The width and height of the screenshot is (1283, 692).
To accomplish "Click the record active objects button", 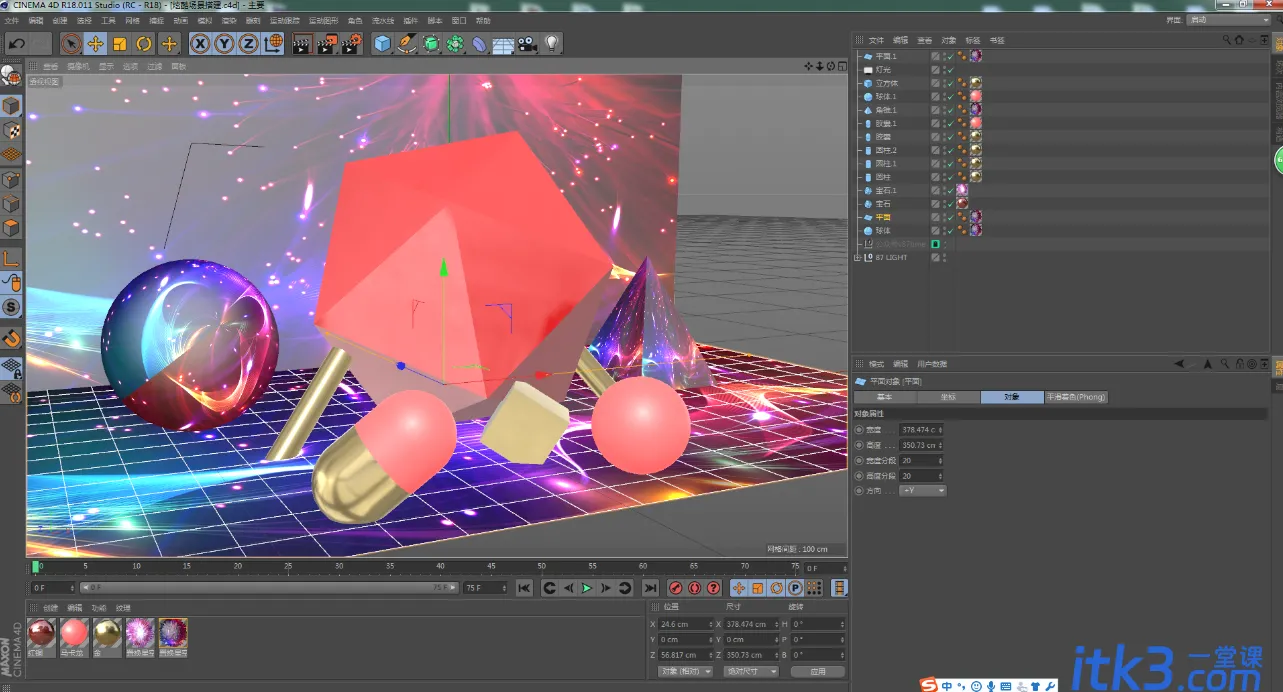I will tap(675, 588).
